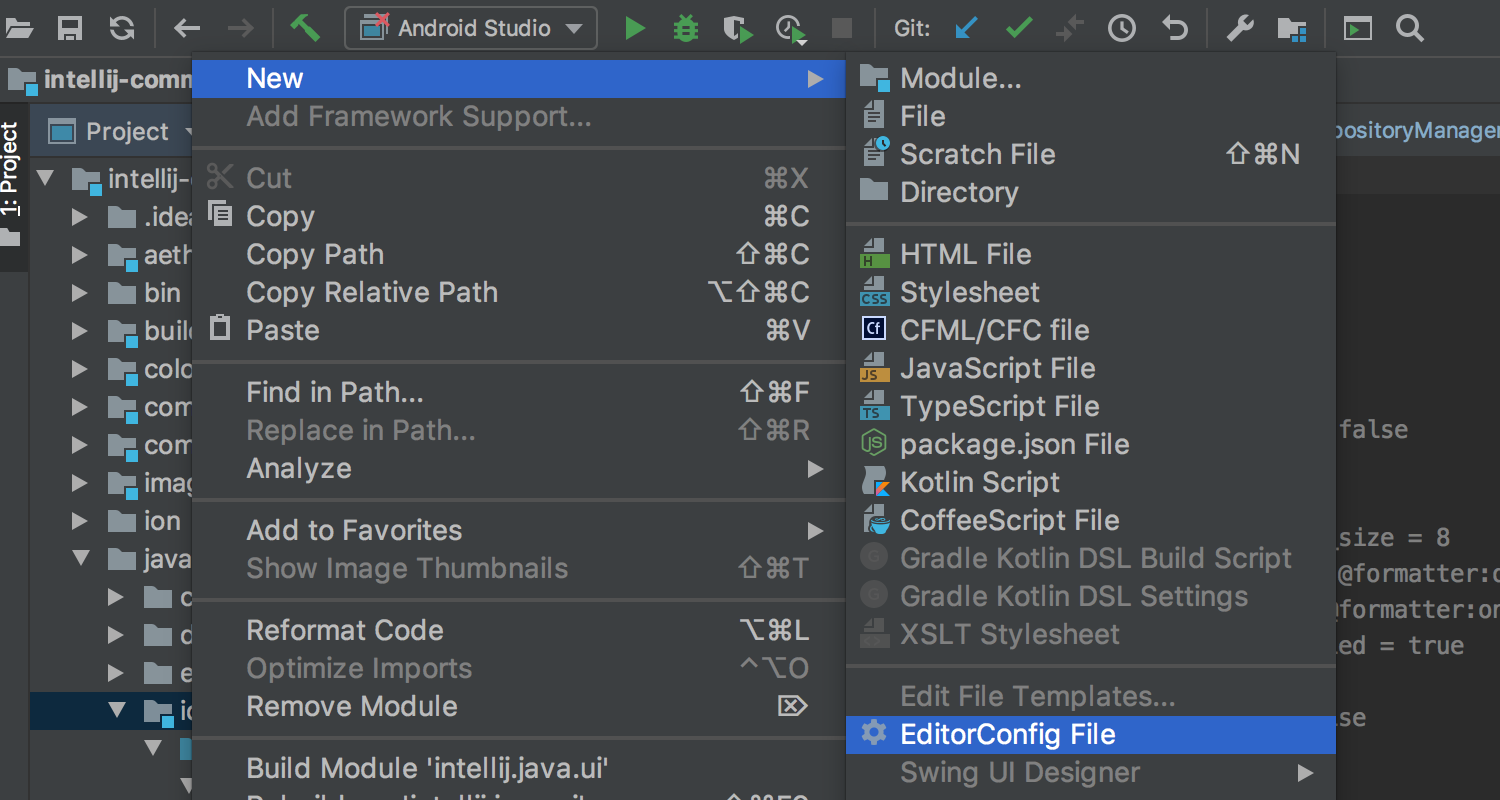Screen dimensions: 1500x800
Task: Collapse the intellij root tree node
Action: point(45,179)
